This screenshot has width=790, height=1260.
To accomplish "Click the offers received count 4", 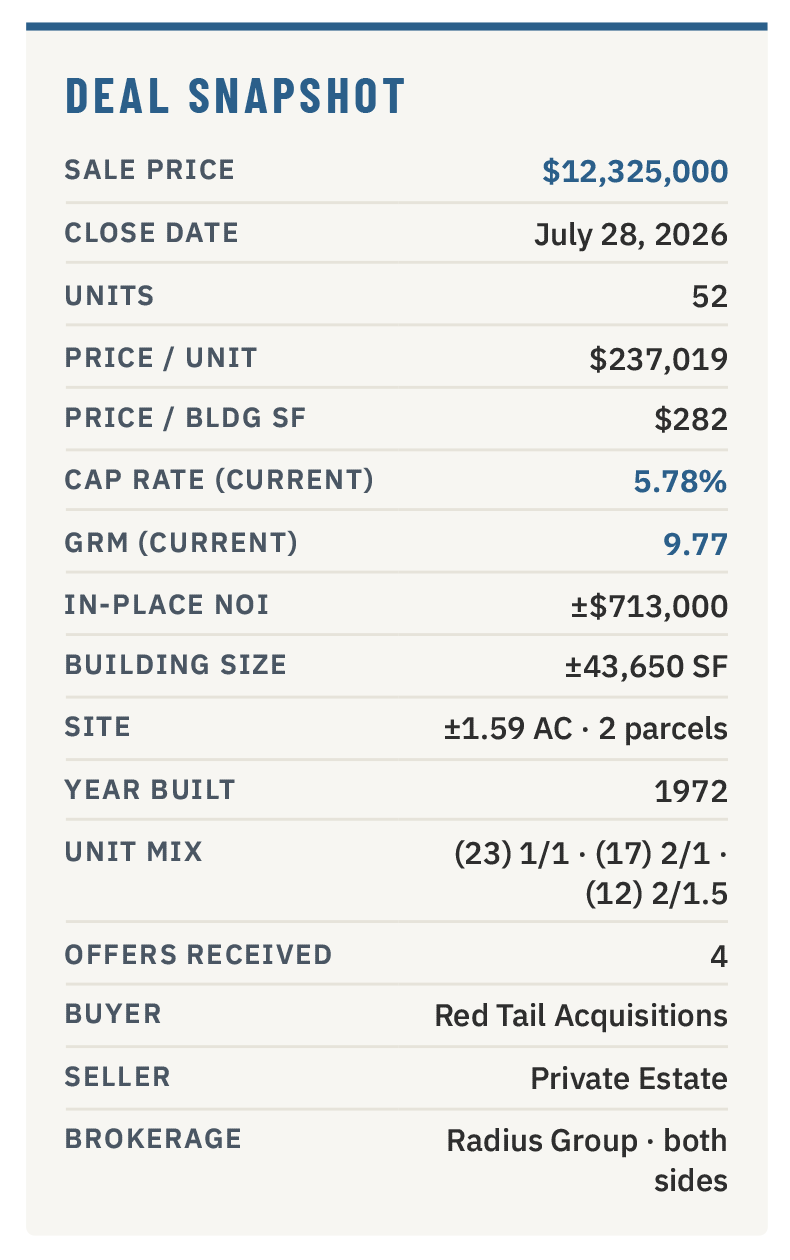I will (719, 957).
